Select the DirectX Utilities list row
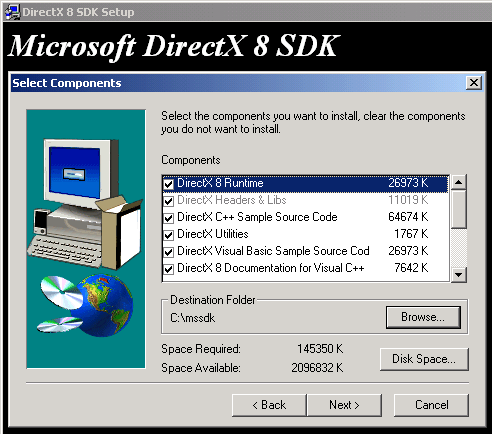 (305, 234)
